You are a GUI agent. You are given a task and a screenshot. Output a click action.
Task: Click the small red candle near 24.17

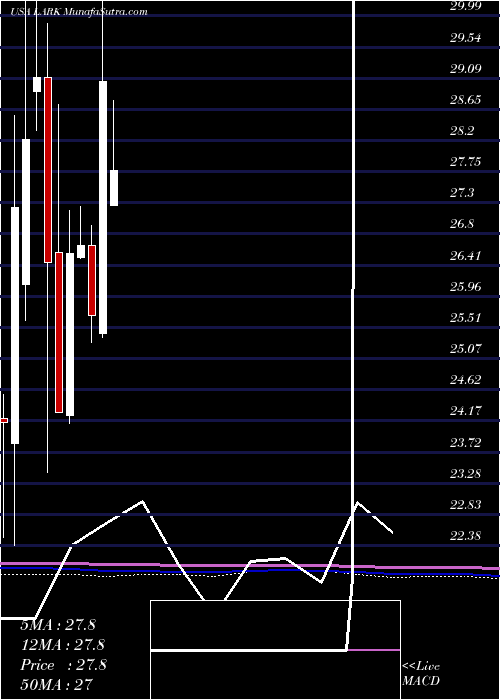point(4,420)
